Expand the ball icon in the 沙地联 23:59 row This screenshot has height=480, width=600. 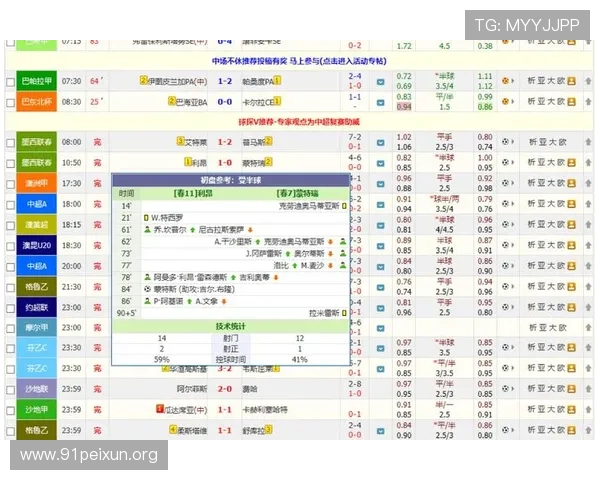click(x=508, y=389)
